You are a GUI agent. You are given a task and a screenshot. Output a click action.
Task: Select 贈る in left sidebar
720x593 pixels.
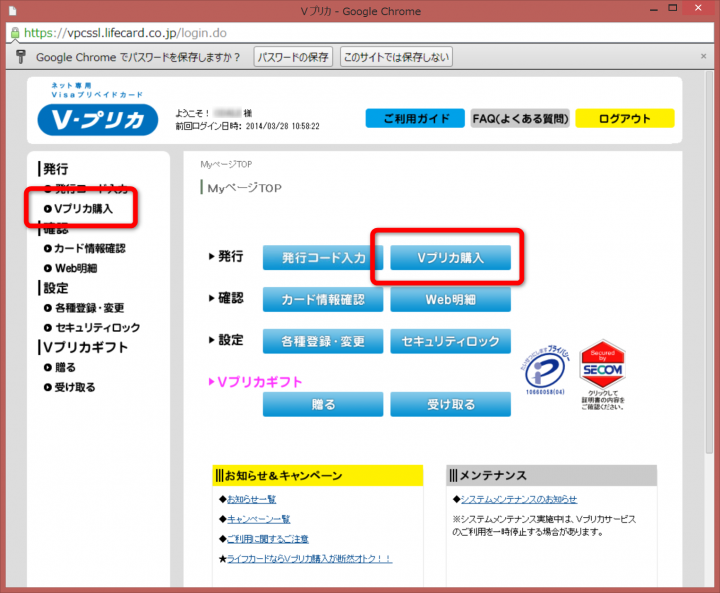click(60, 367)
